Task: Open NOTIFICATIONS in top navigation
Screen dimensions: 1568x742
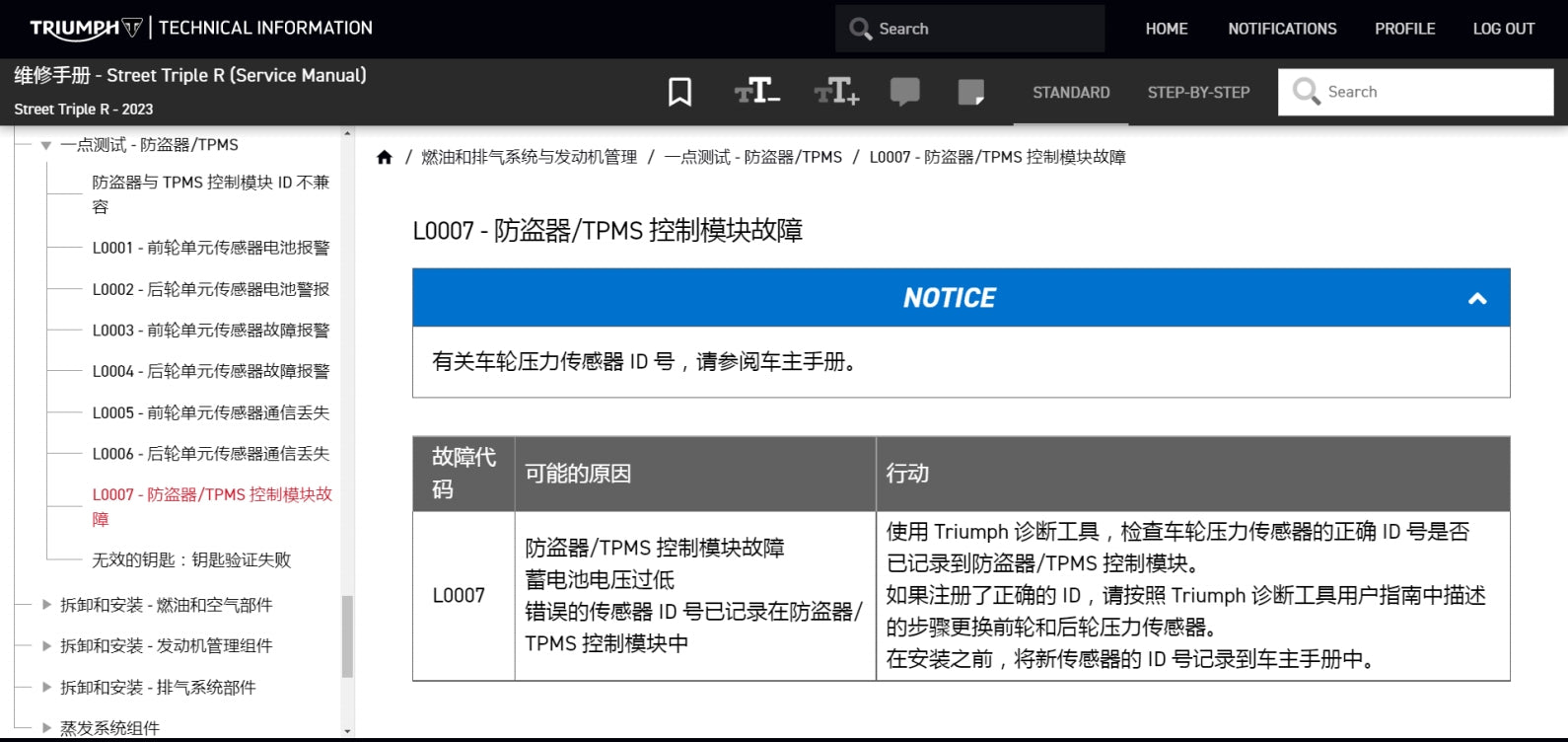Action: tap(1282, 29)
